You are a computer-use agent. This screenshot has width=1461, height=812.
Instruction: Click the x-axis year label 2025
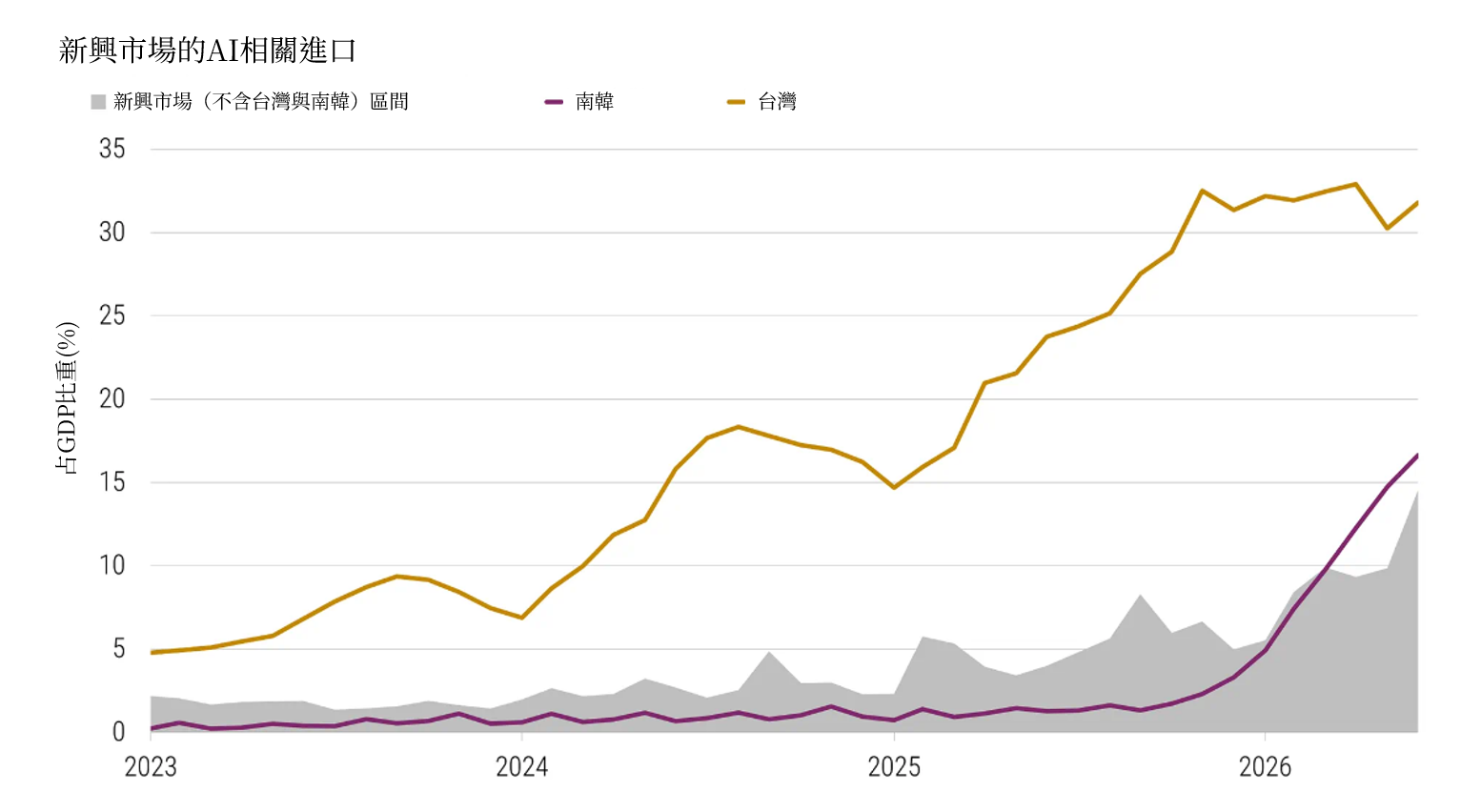click(894, 767)
